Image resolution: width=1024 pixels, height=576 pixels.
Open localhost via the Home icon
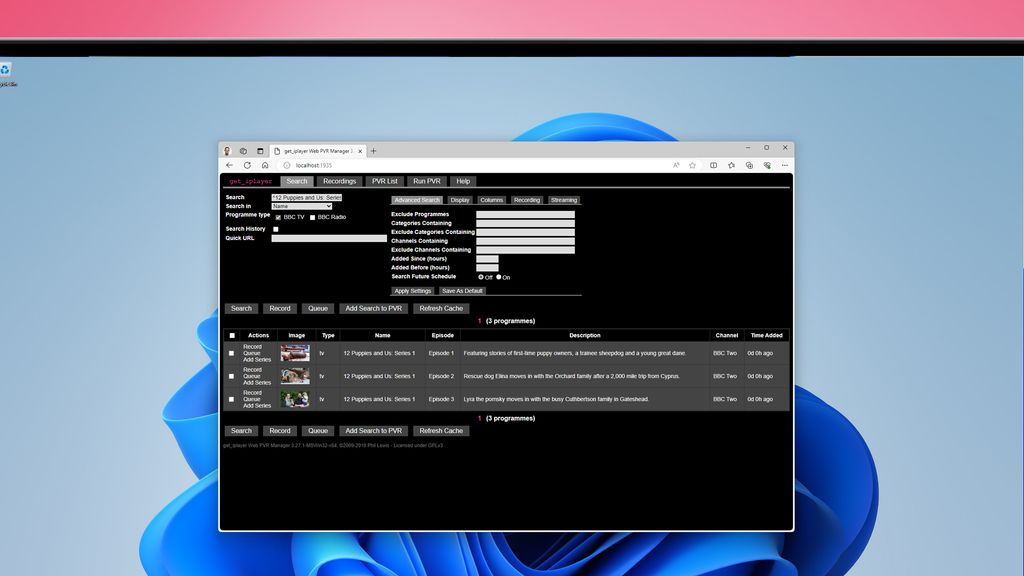(x=264, y=164)
